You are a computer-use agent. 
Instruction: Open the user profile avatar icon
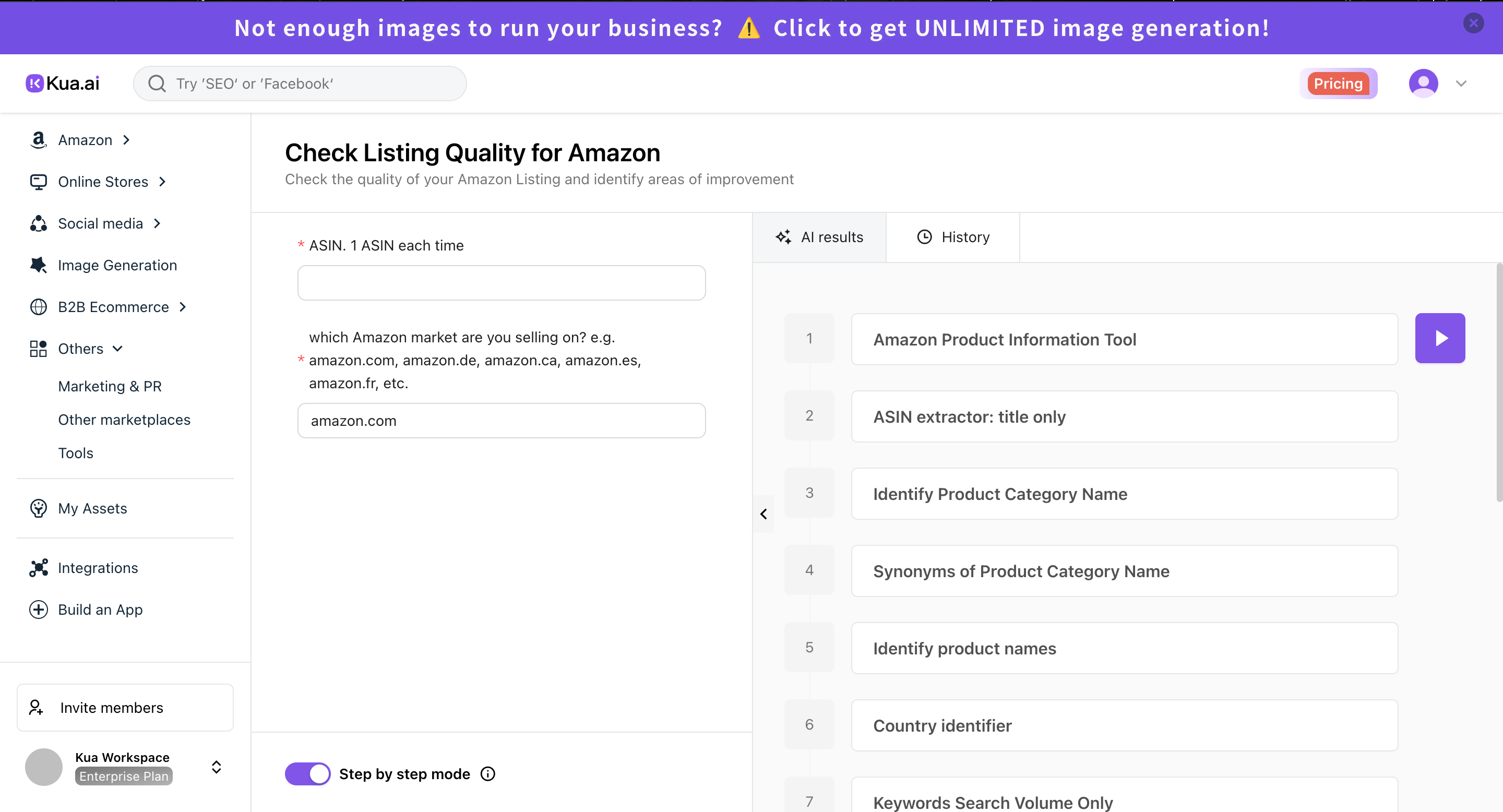coord(1423,83)
